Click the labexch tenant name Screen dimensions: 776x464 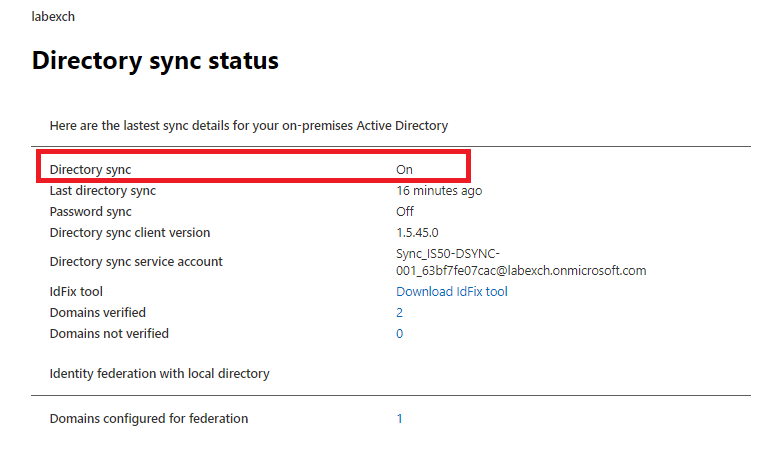point(53,17)
